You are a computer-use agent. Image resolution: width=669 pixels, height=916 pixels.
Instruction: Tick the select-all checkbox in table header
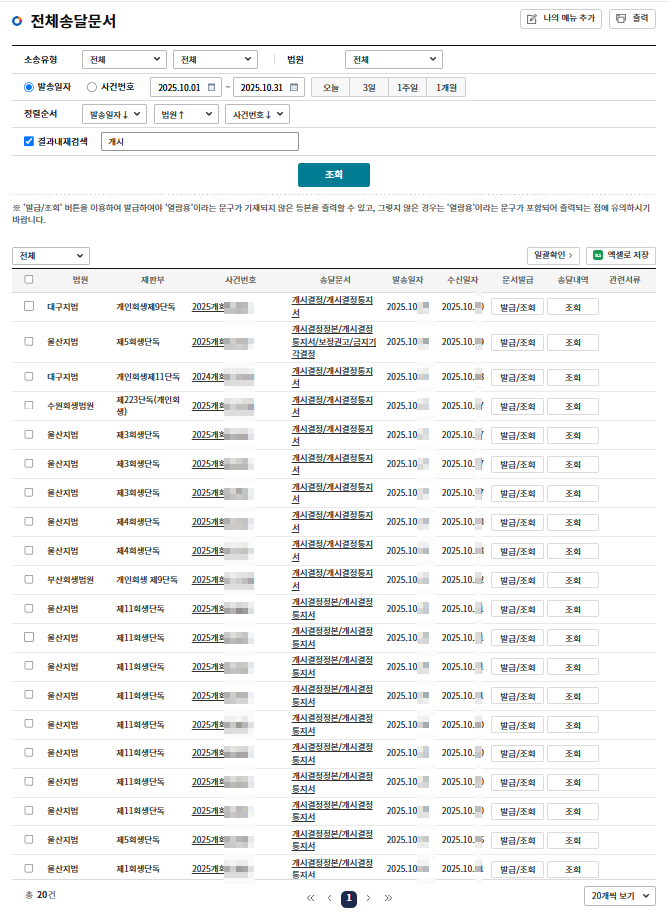pos(29,280)
